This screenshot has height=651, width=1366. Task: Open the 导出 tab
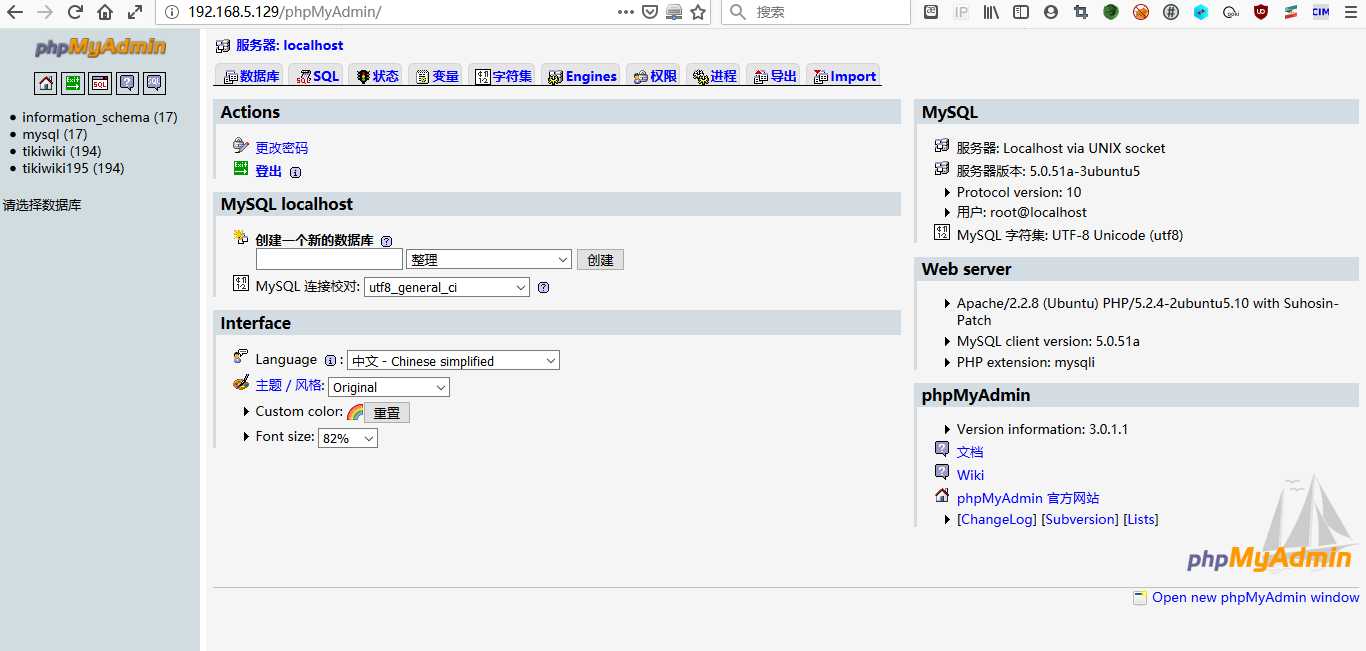pyautogui.click(x=774, y=76)
